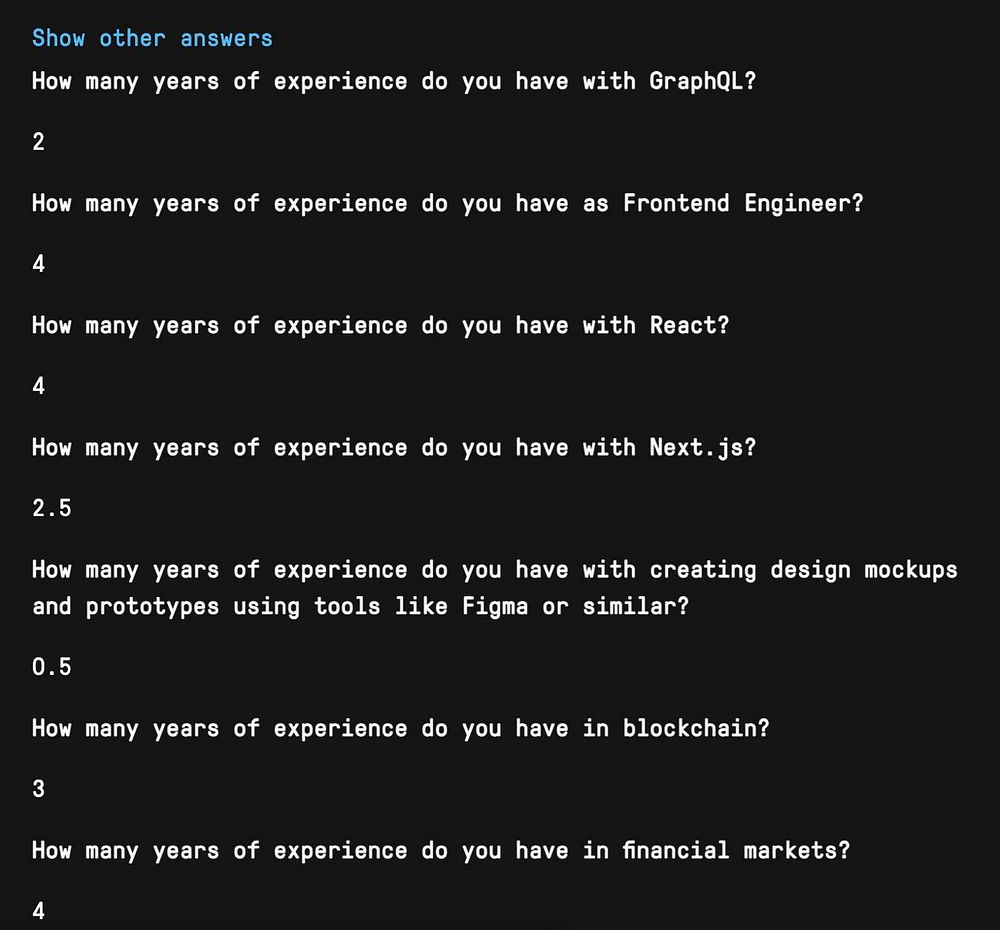Select the design mockups question first line
This screenshot has width=1000, height=930.
pos(495,570)
